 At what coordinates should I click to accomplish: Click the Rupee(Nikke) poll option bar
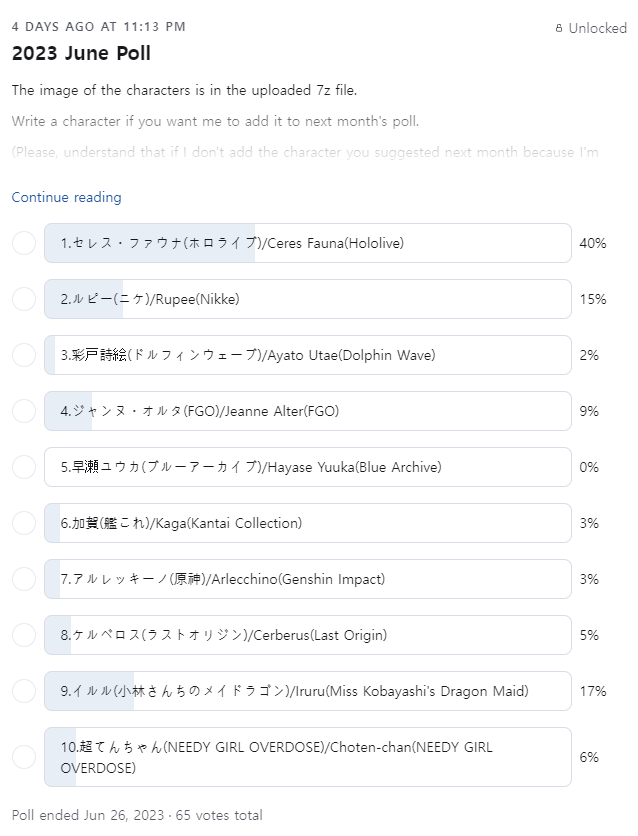[307, 299]
